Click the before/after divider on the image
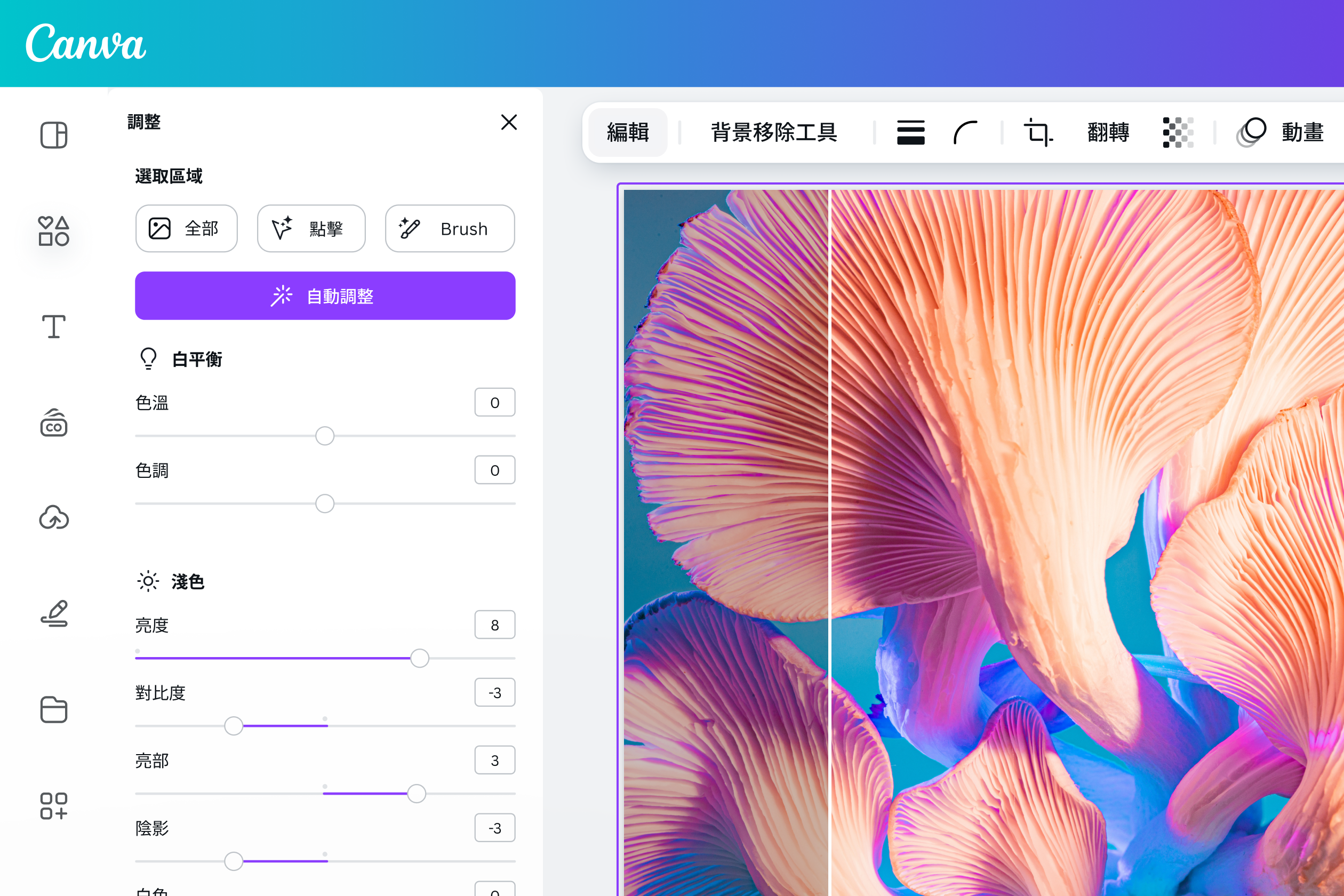 click(x=830, y=543)
